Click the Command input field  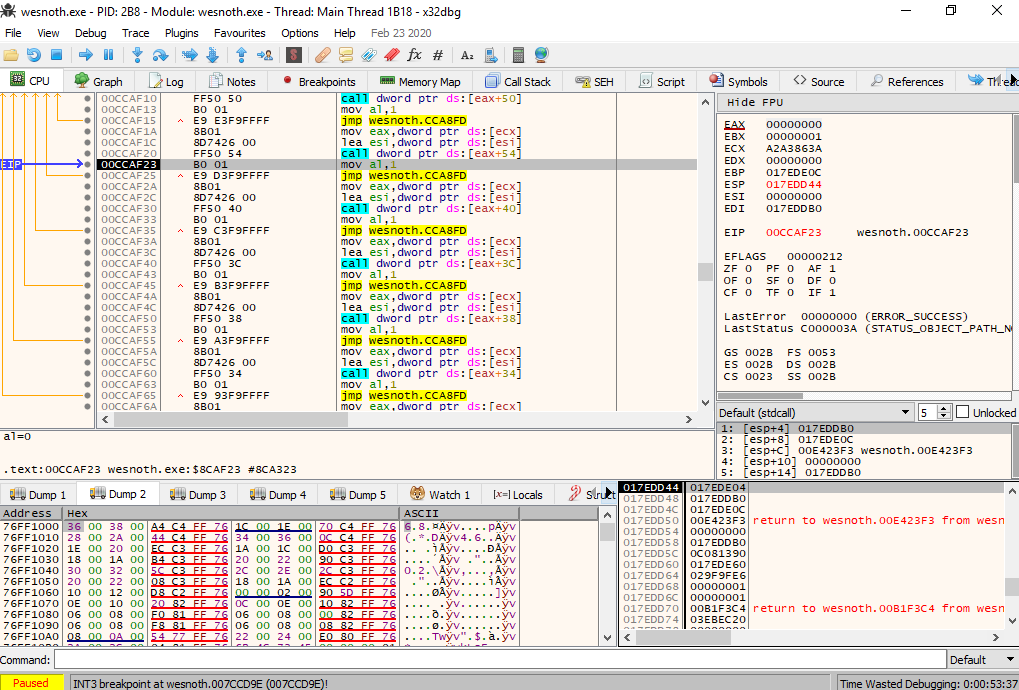point(500,660)
